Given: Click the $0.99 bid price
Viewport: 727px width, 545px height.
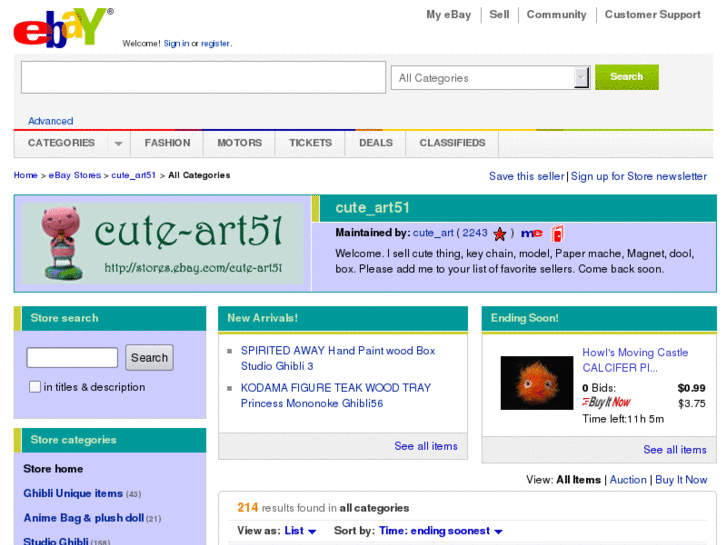Looking at the screenshot, I should pyautogui.click(x=691, y=388).
